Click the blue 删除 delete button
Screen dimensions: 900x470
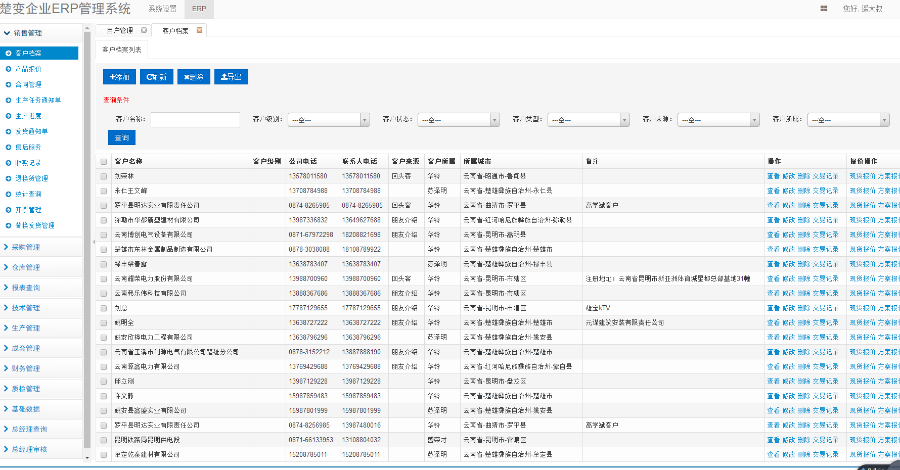[193, 77]
